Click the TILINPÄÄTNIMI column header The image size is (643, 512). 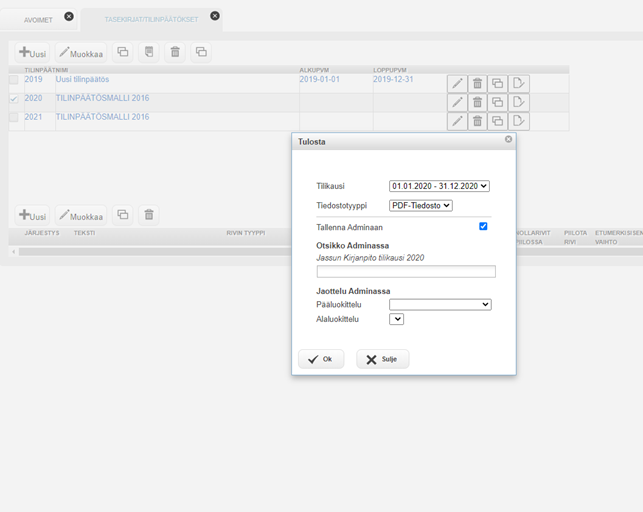coord(46,70)
